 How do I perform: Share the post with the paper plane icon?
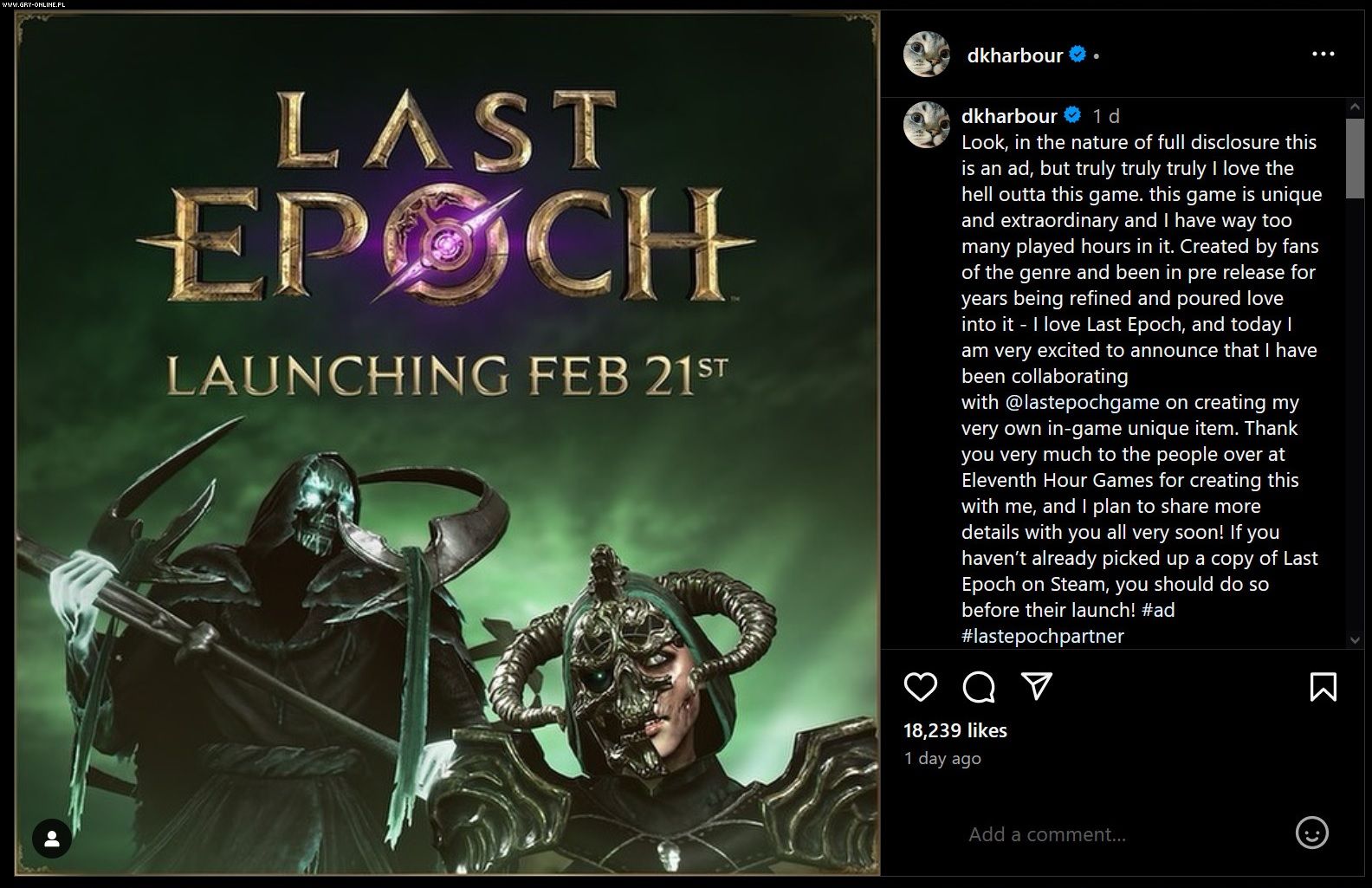1036,686
